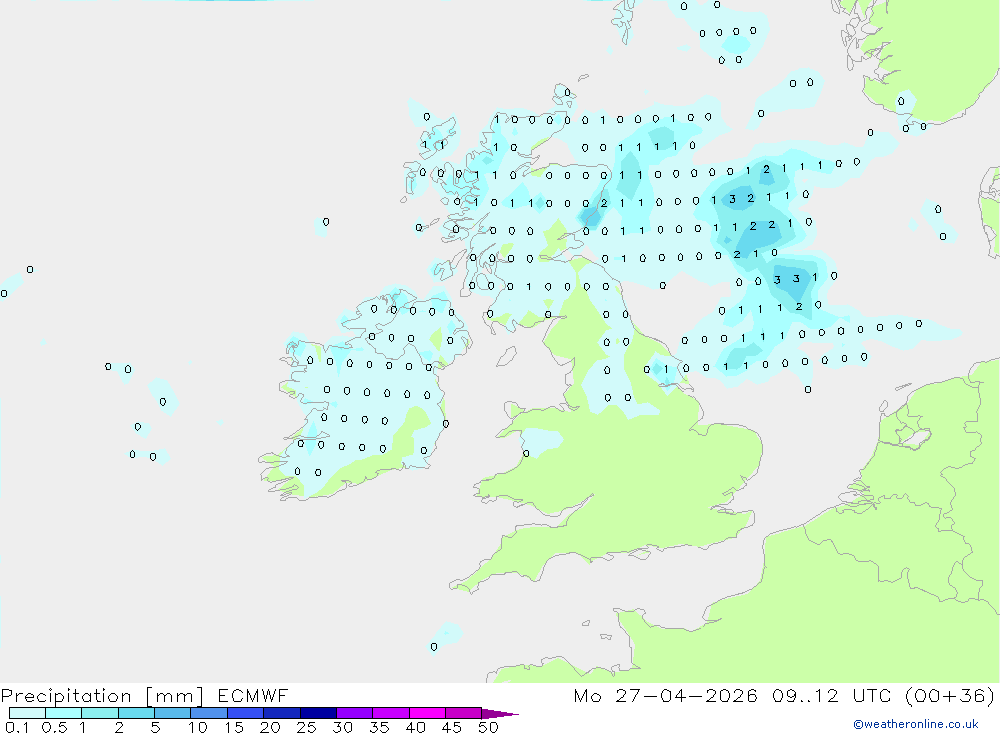This screenshot has width=1000, height=733.
Task: Select the 2–5 mm legend color swatch
Action: (136, 713)
